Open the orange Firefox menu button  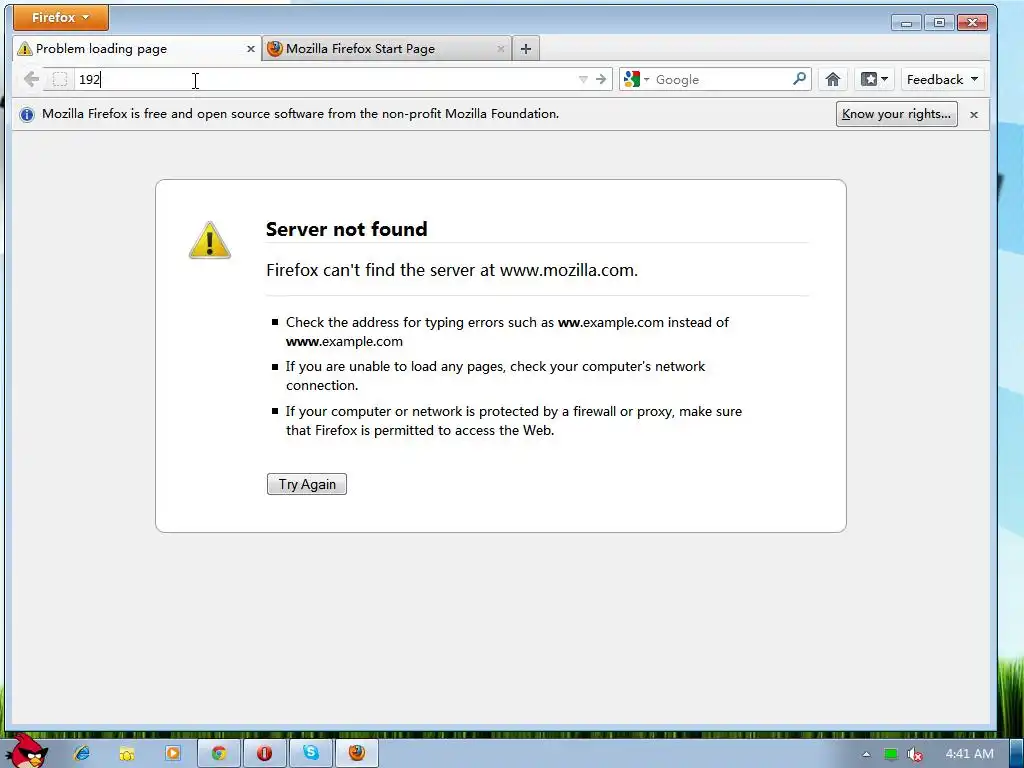(x=61, y=18)
